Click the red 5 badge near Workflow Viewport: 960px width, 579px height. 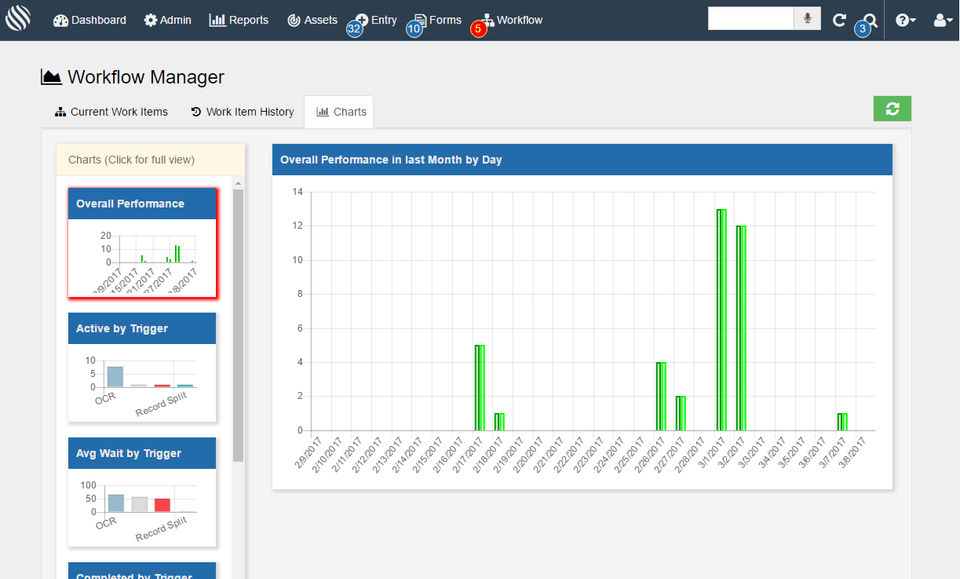(x=478, y=30)
